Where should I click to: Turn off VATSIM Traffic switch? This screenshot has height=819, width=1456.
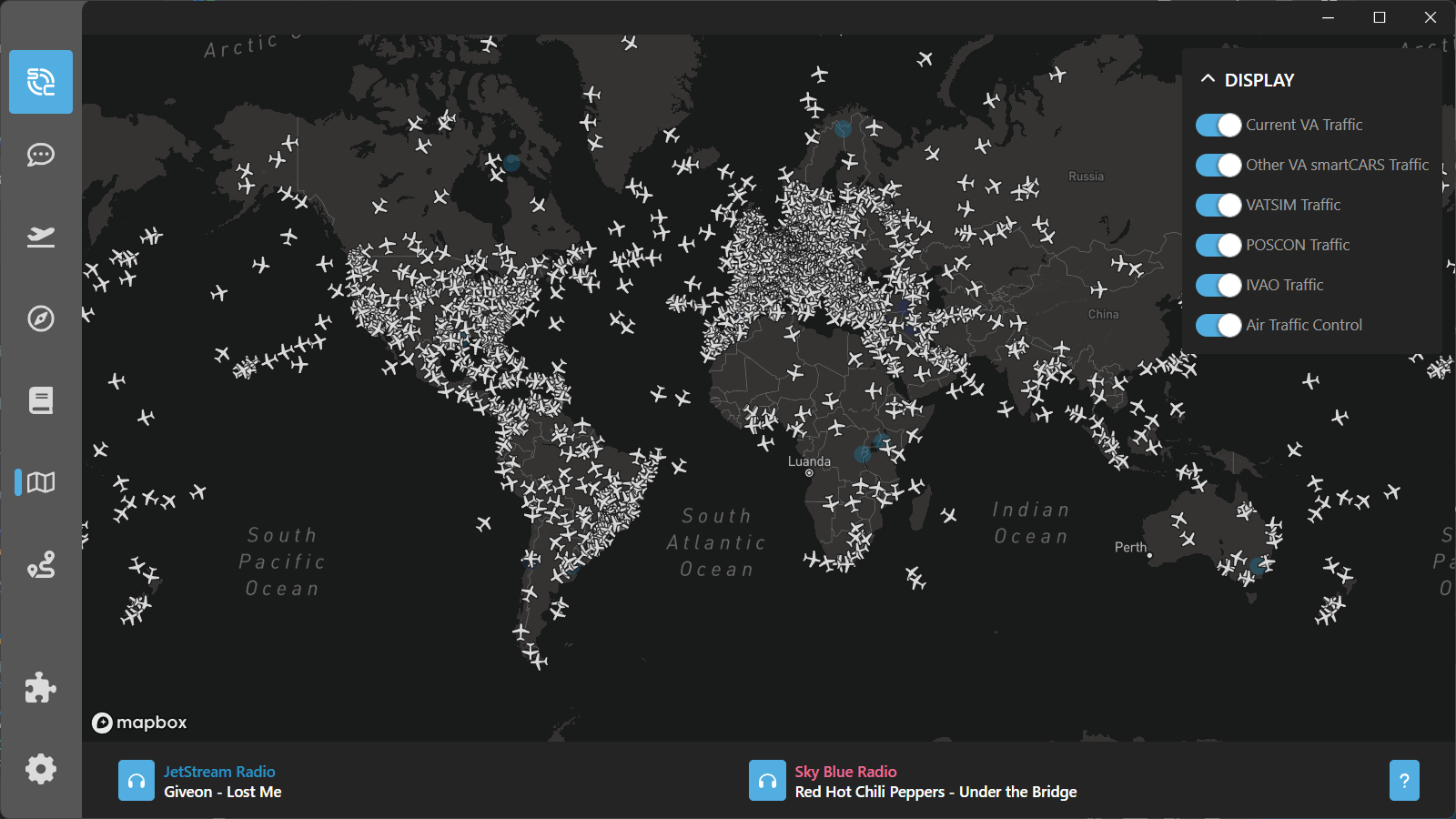tap(1218, 206)
